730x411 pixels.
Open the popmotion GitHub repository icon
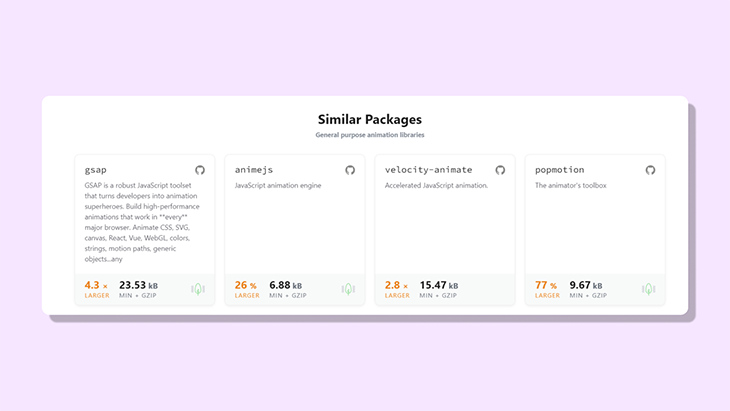[x=650, y=170]
